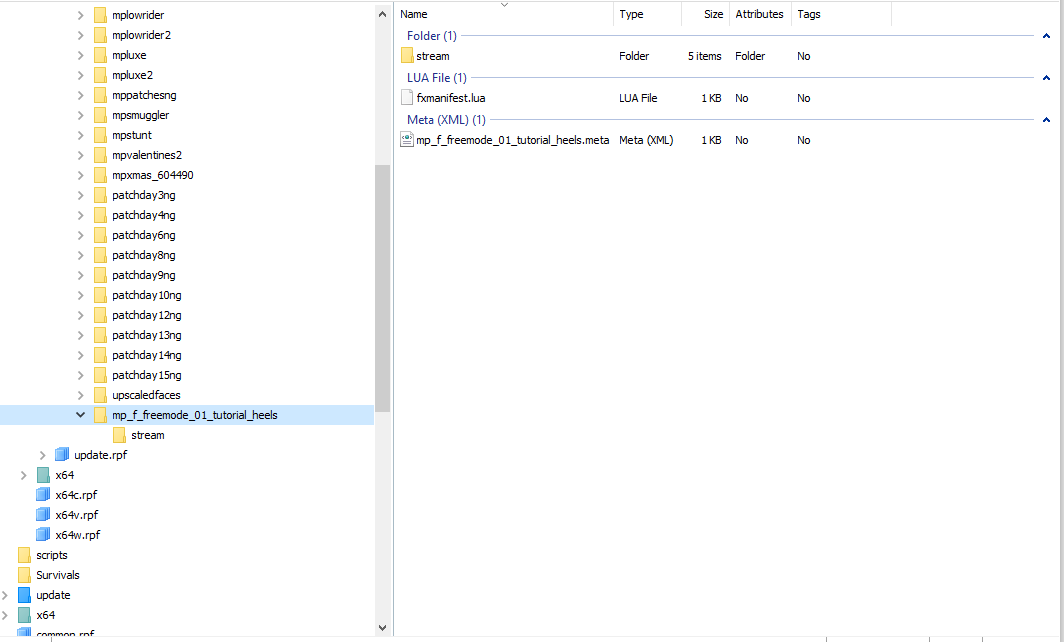1064x642 pixels.
Task: Select the Meta (XML) (1) group heading
Action: pyautogui.click(x=446, y=120)
